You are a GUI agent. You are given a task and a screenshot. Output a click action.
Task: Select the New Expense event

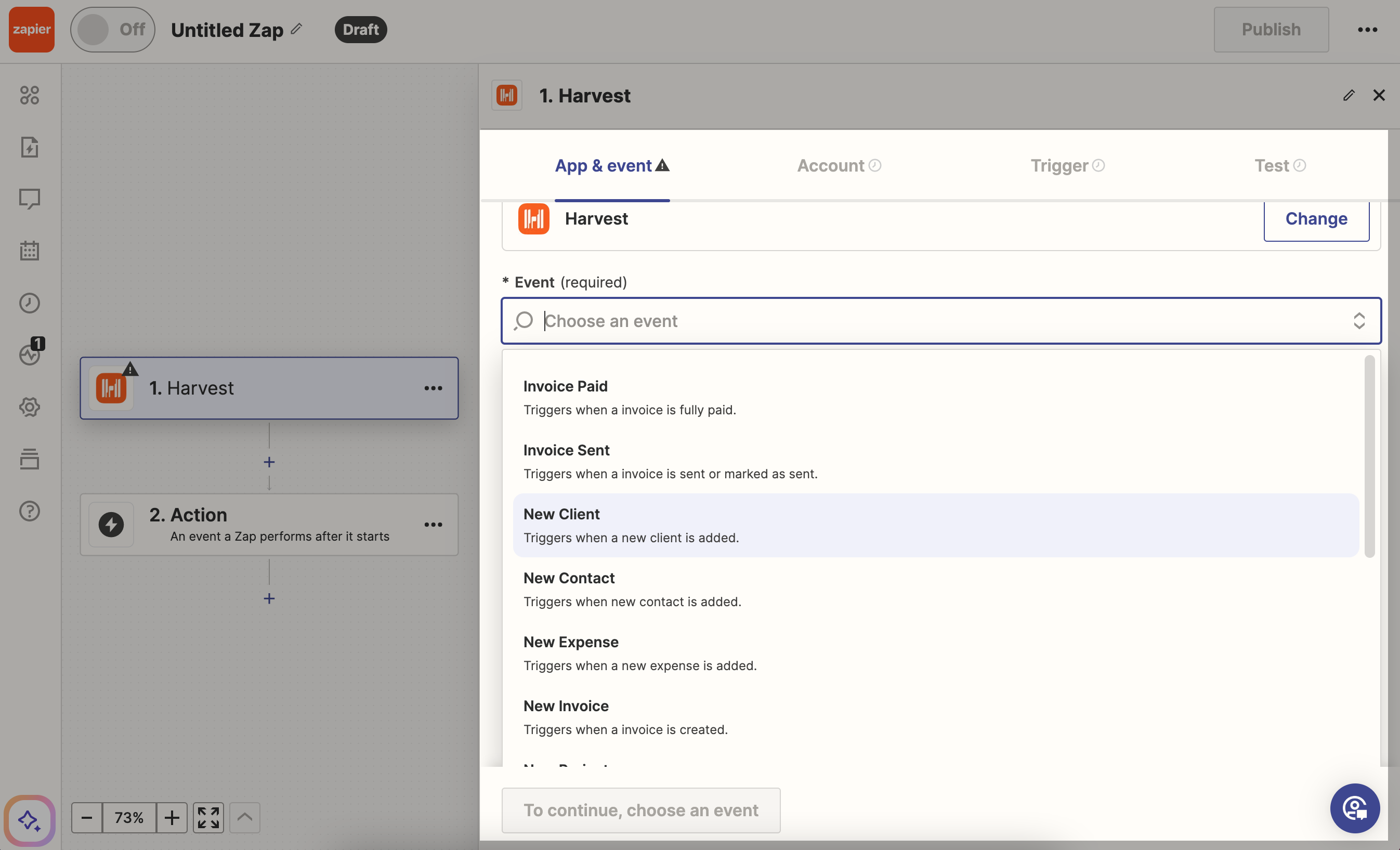coord(936,653)
